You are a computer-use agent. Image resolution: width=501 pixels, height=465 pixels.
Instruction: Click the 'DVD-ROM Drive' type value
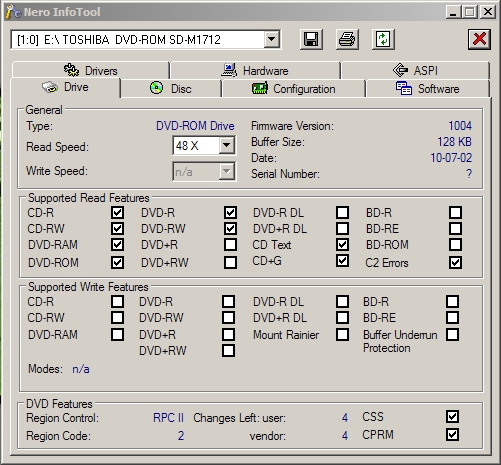195,126
